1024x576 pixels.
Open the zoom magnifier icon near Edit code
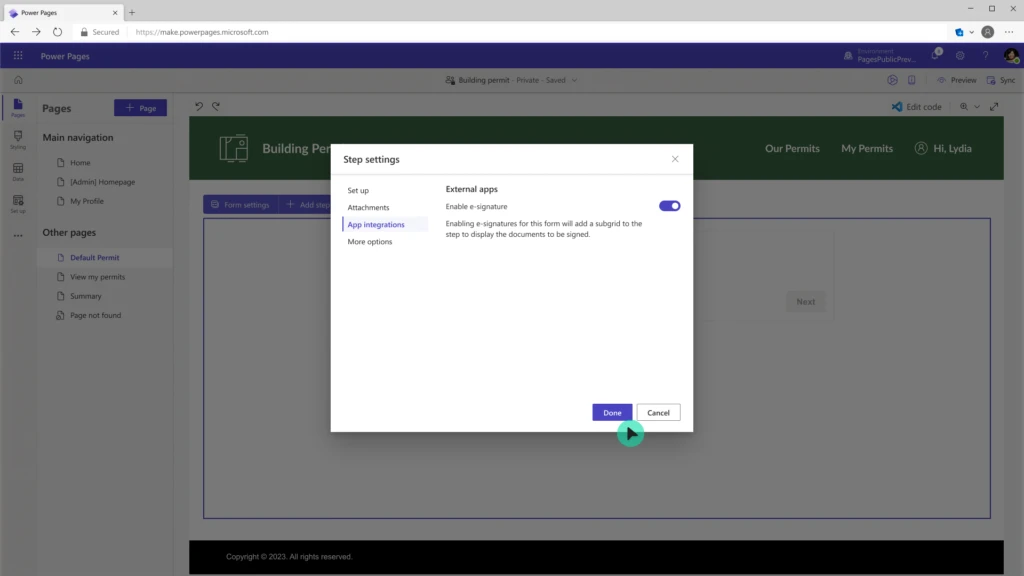pos(963,107)
